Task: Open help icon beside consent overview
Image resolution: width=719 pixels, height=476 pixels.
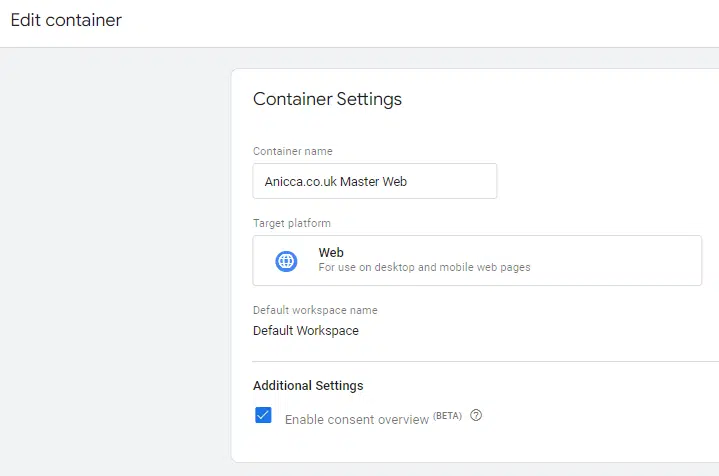Action: click(476, 415)
